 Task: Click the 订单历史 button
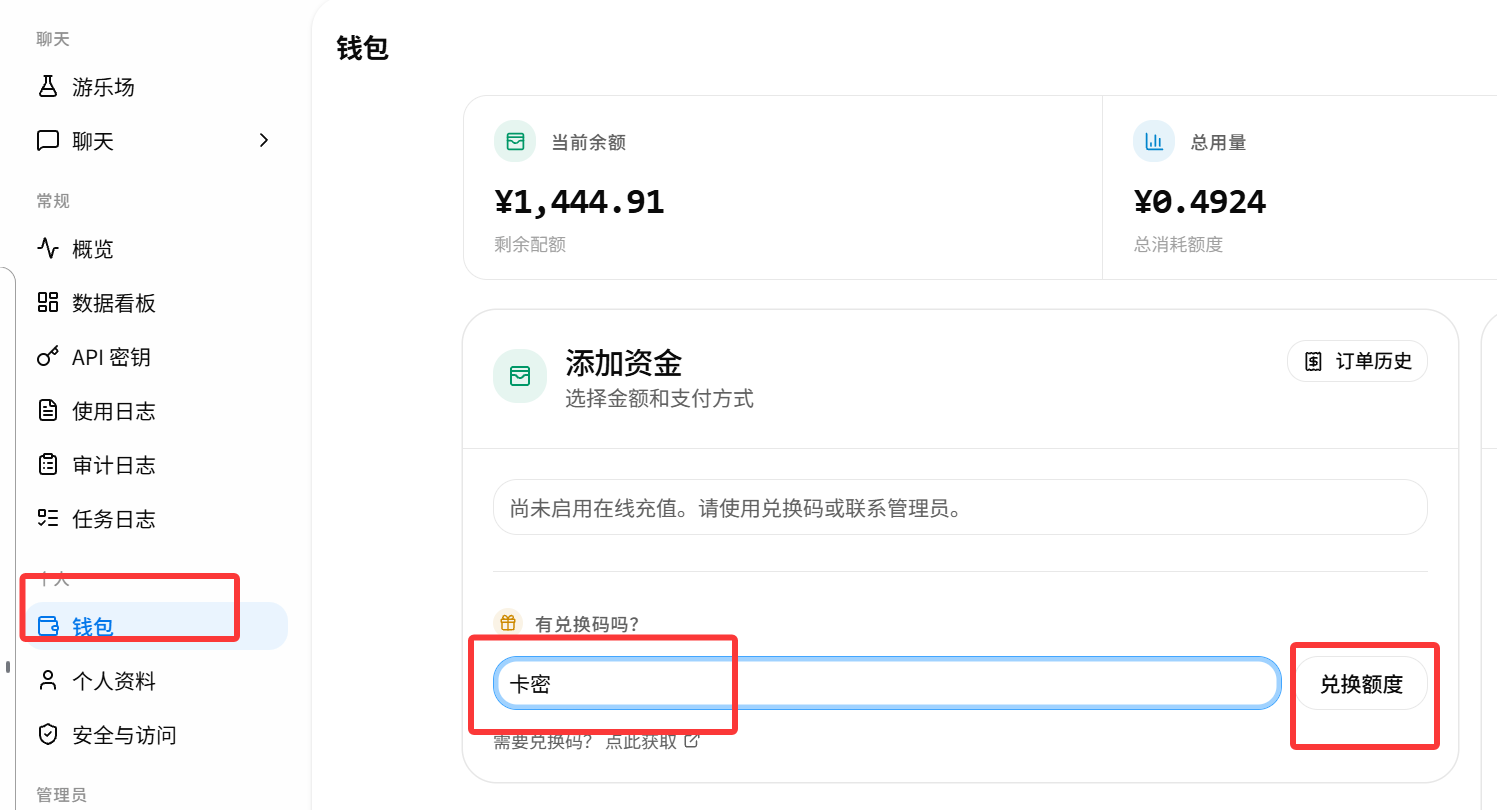pos(1357,361)
